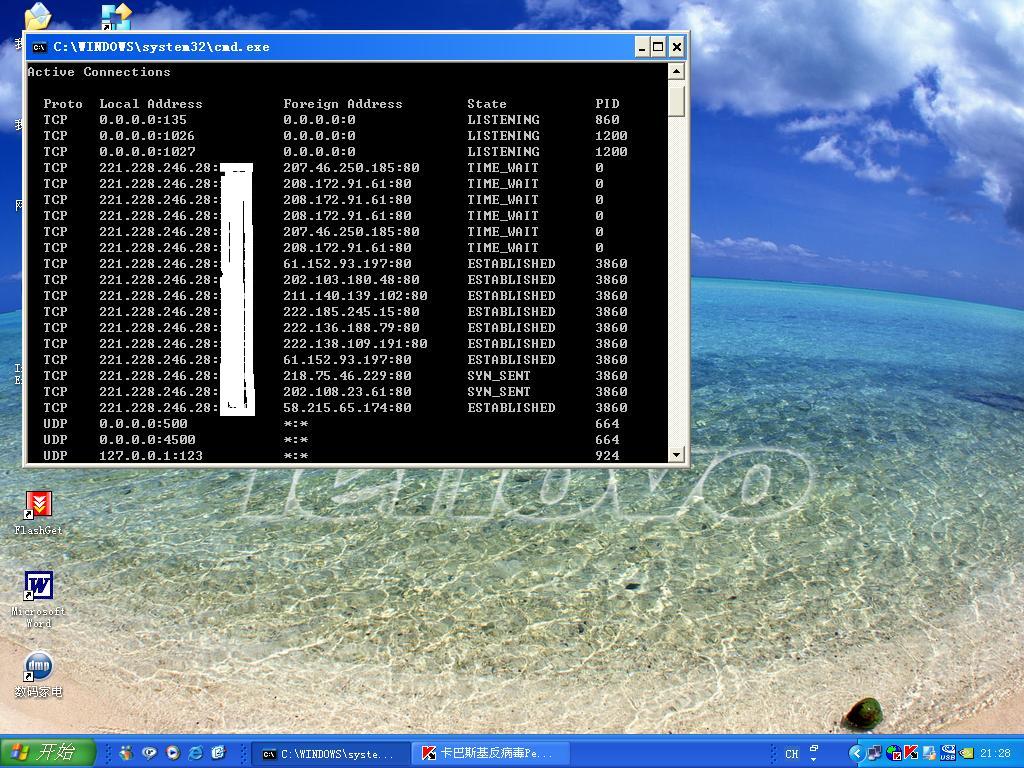1024x768 pixels.
Task: Launch MSN Messenger from the quick launch
Action: point(125,753)
